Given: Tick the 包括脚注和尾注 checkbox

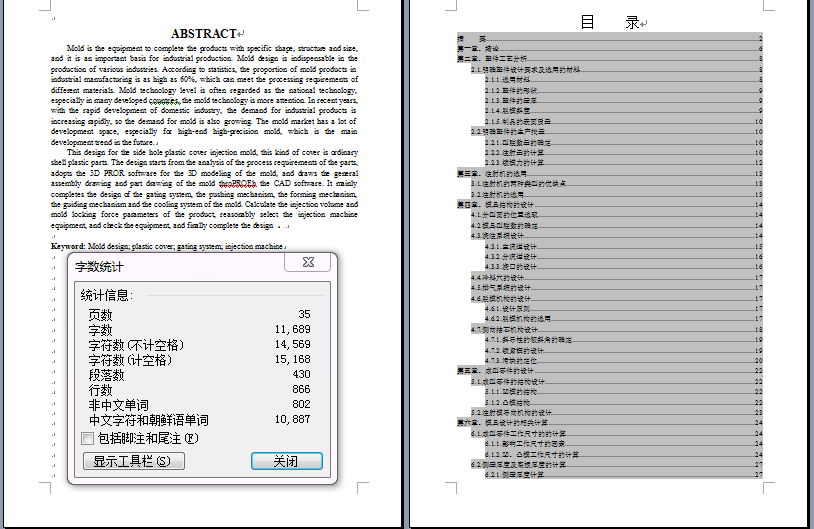Looking at the screenshot, I should tap(88, 439).
